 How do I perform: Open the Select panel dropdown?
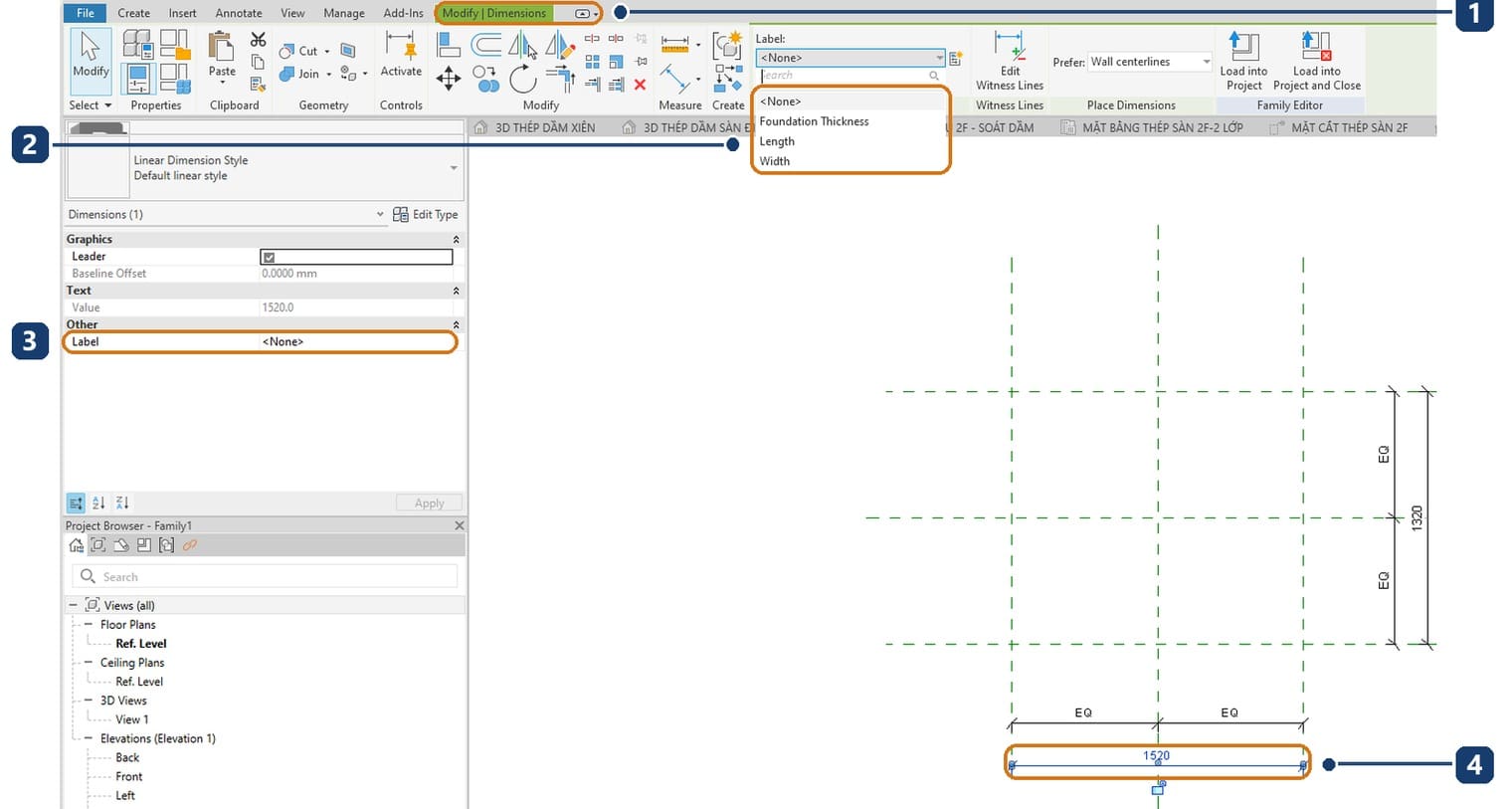point(90,104)
